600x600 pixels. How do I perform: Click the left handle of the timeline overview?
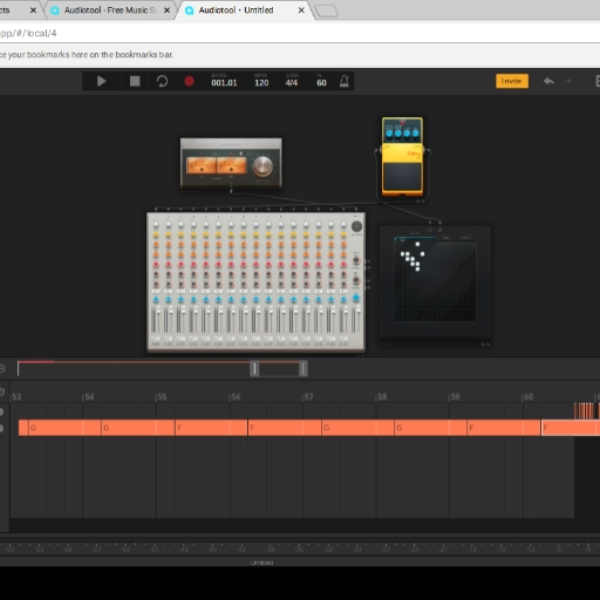point(254,368)
